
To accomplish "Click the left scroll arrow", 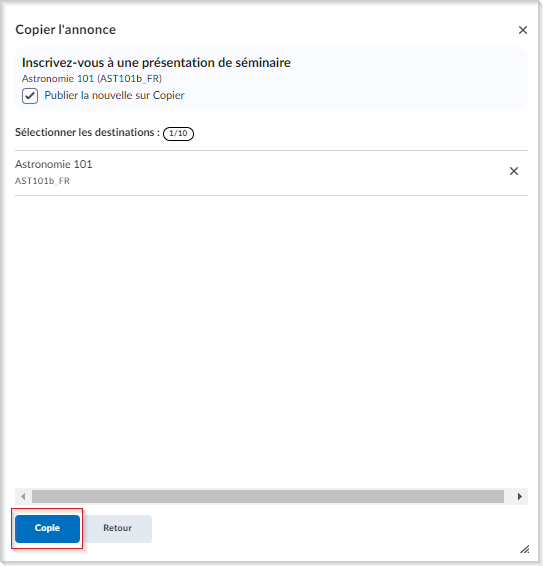I will [x=23, y=496].
